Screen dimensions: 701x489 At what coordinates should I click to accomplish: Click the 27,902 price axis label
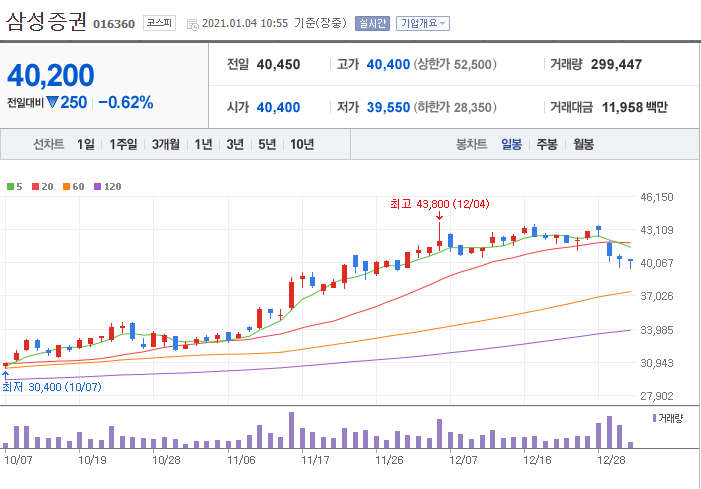(x=657, y=396)
